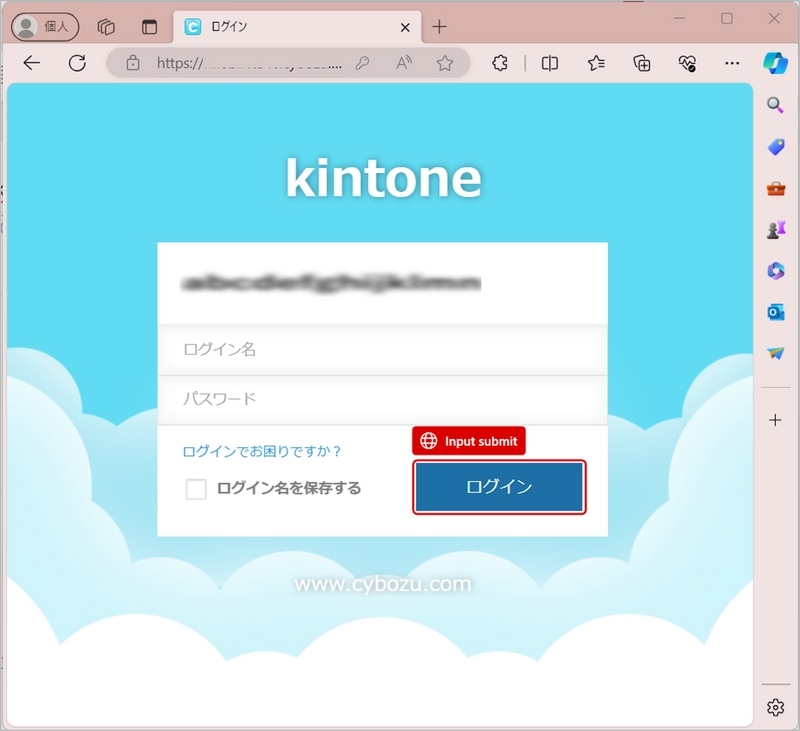Toggle split screen view

pos(553,63)
